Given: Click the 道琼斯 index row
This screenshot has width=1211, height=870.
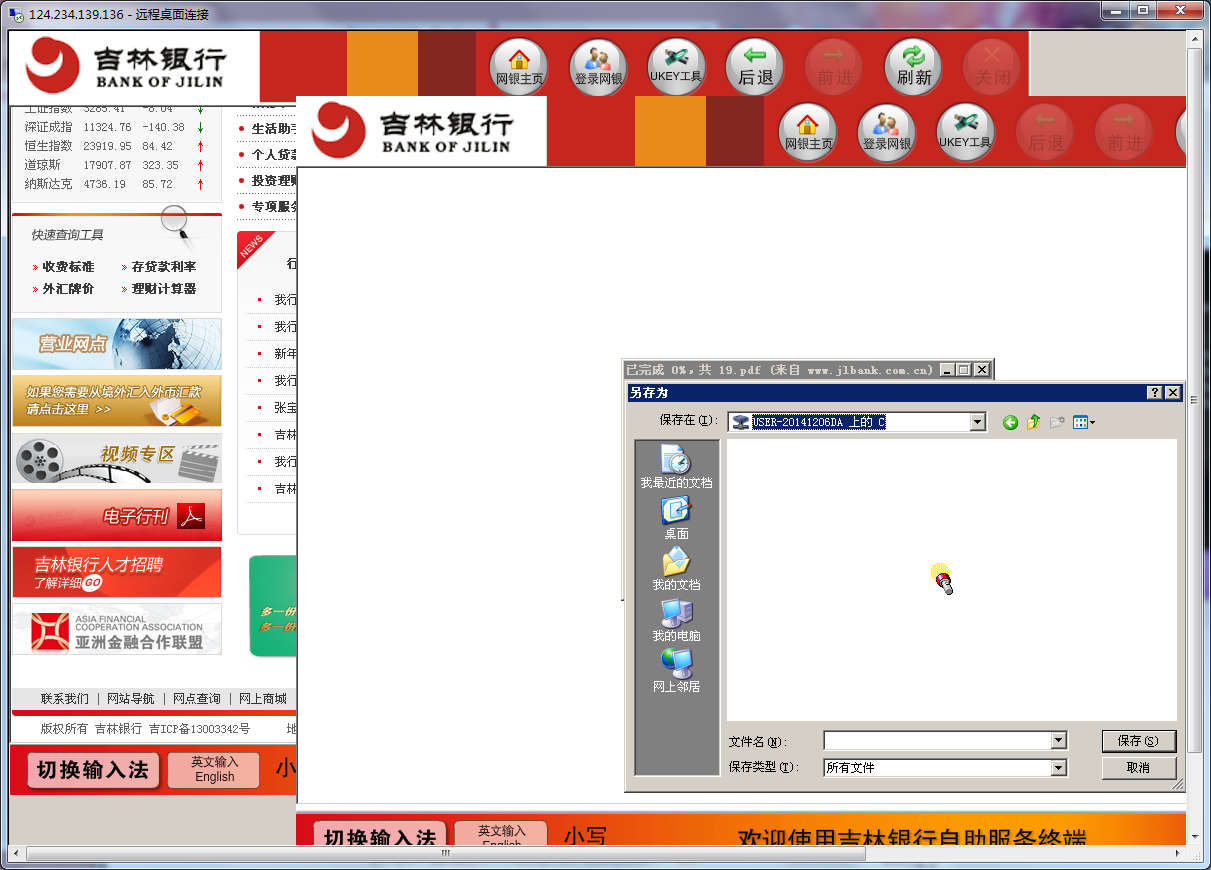Looking at the screenshot, I should [115, 165].
